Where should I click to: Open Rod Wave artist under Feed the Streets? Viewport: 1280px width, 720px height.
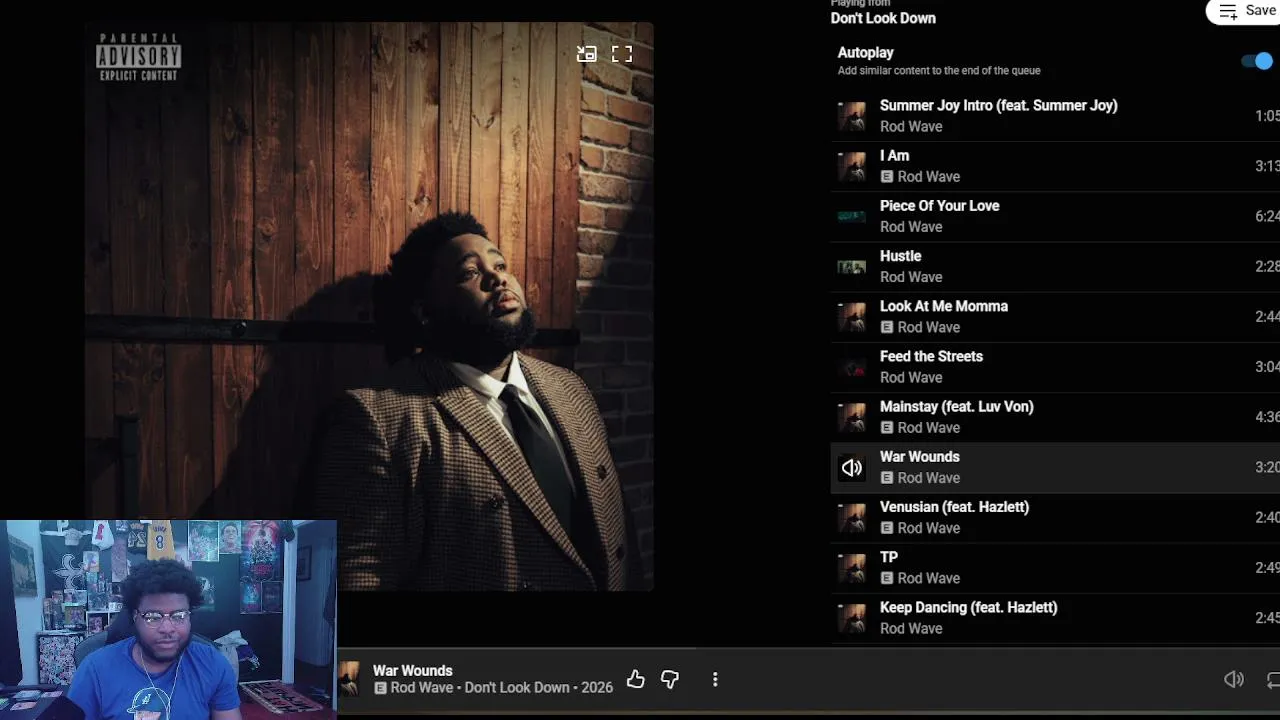coord(911,378)
